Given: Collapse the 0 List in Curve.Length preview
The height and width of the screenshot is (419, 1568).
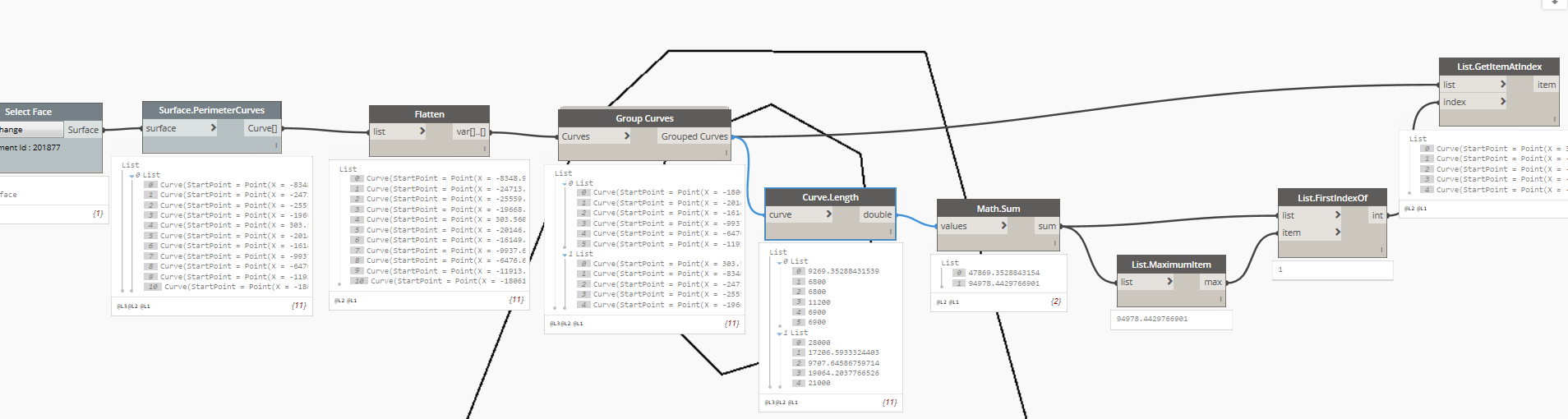Looking at the screenshot, I should click(780, 262).
